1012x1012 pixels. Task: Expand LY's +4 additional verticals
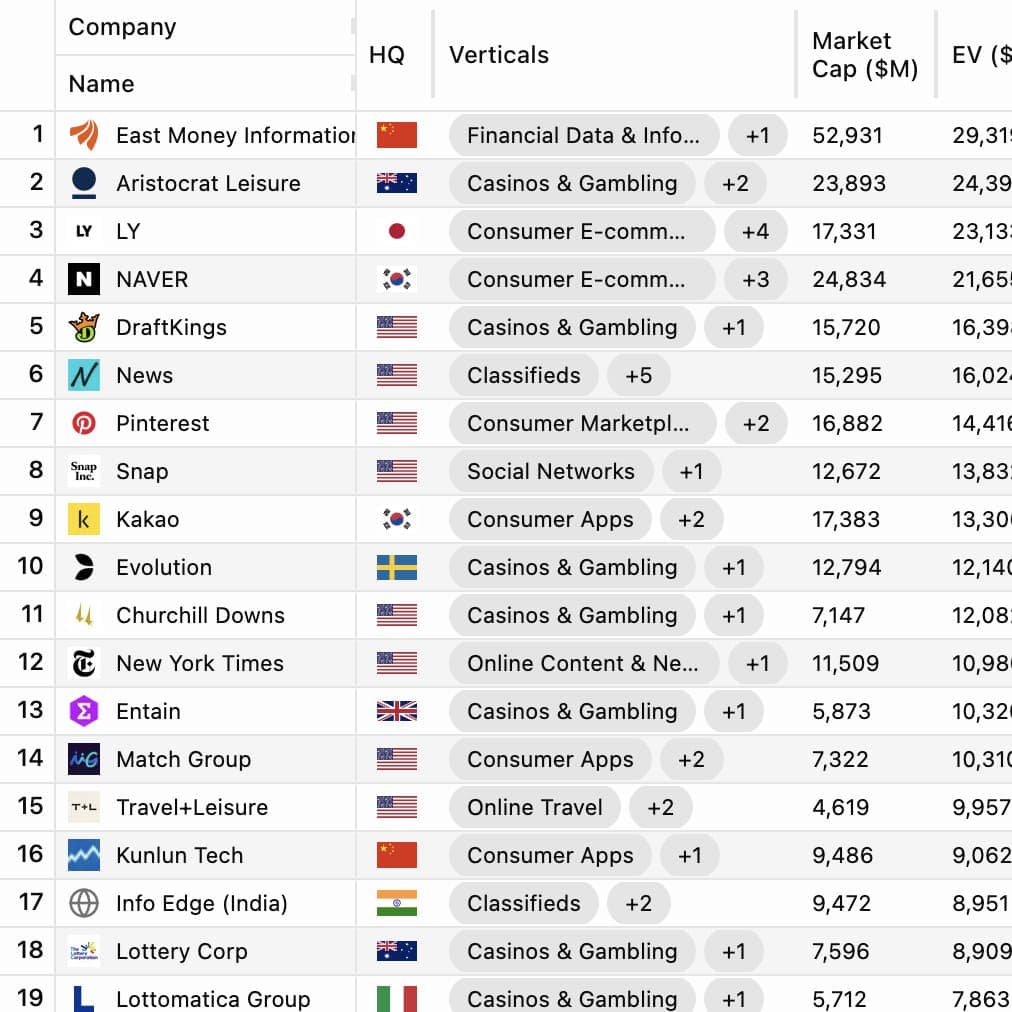pos(755,231)
